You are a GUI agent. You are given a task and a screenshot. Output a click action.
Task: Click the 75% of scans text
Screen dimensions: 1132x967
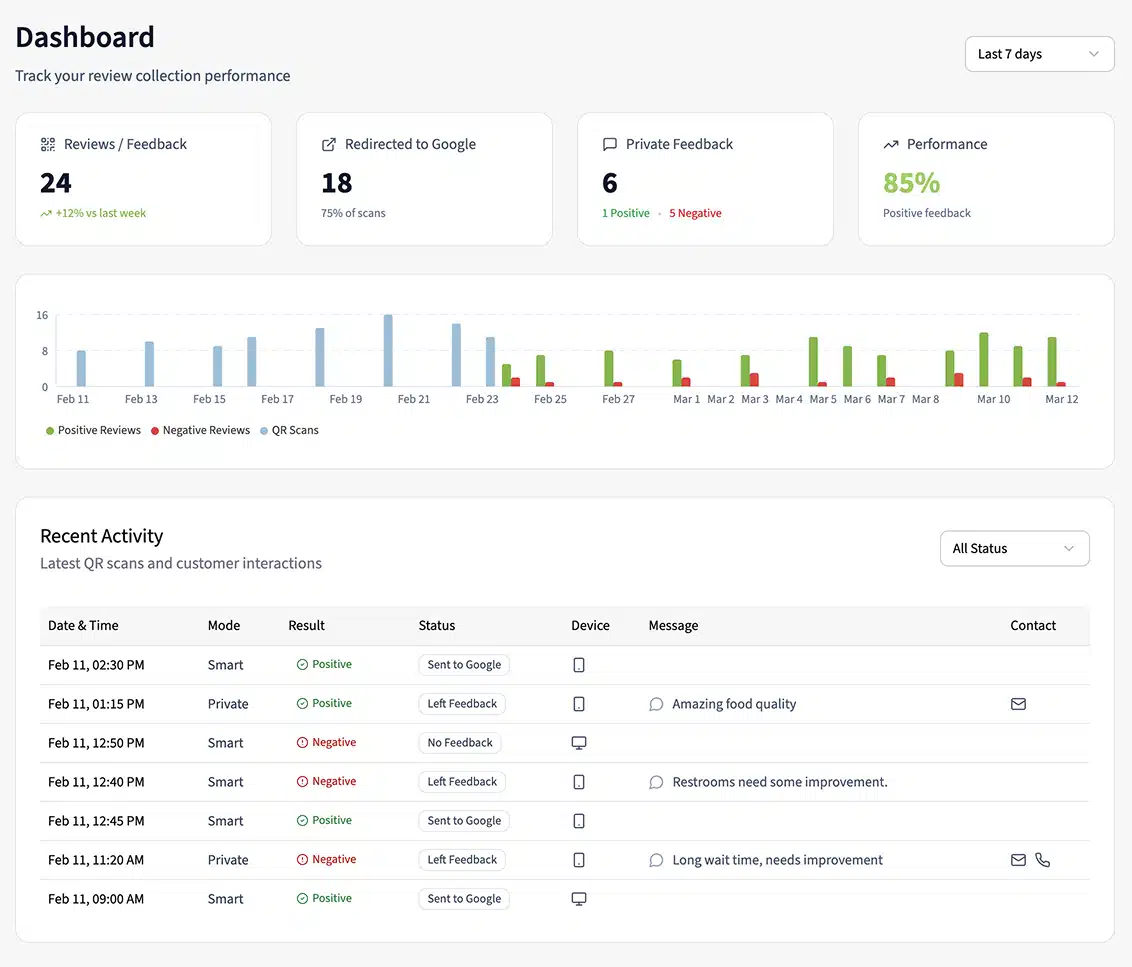(x=353, y=214)
